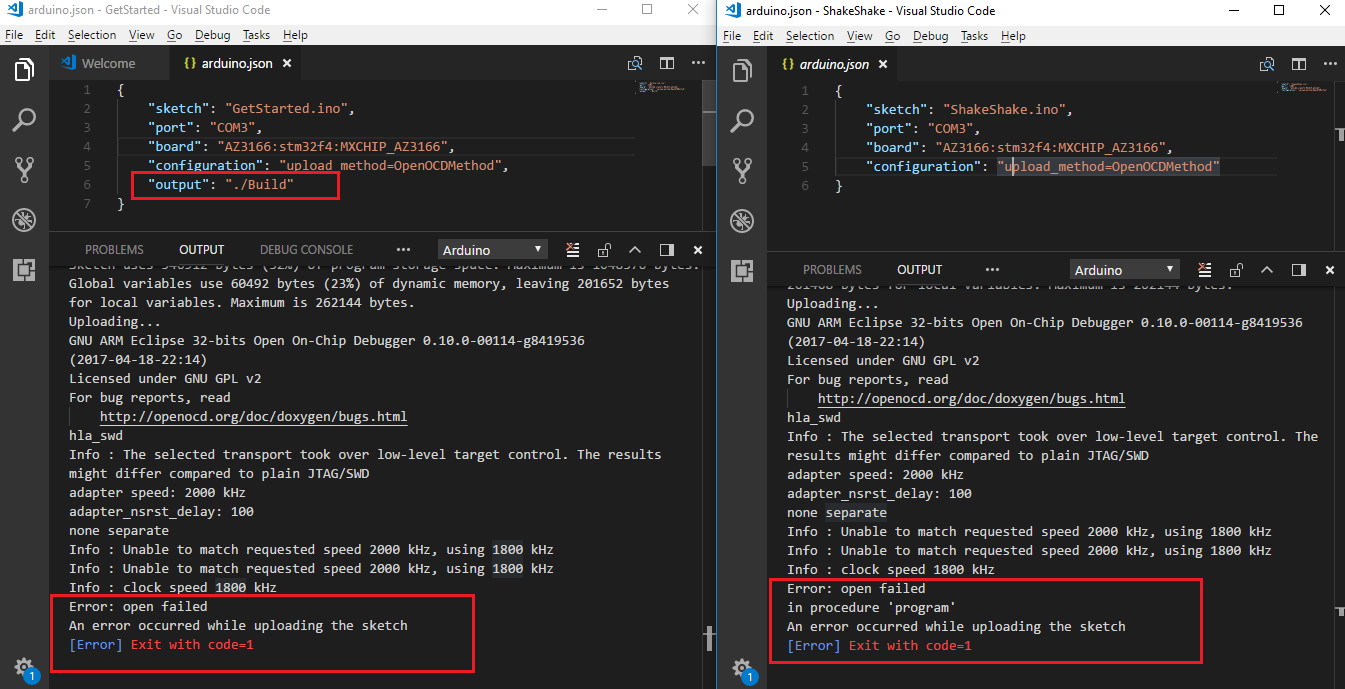Open editor More Actions in GetStarted window
This screenshot has height=689, width=1345.
697,63
